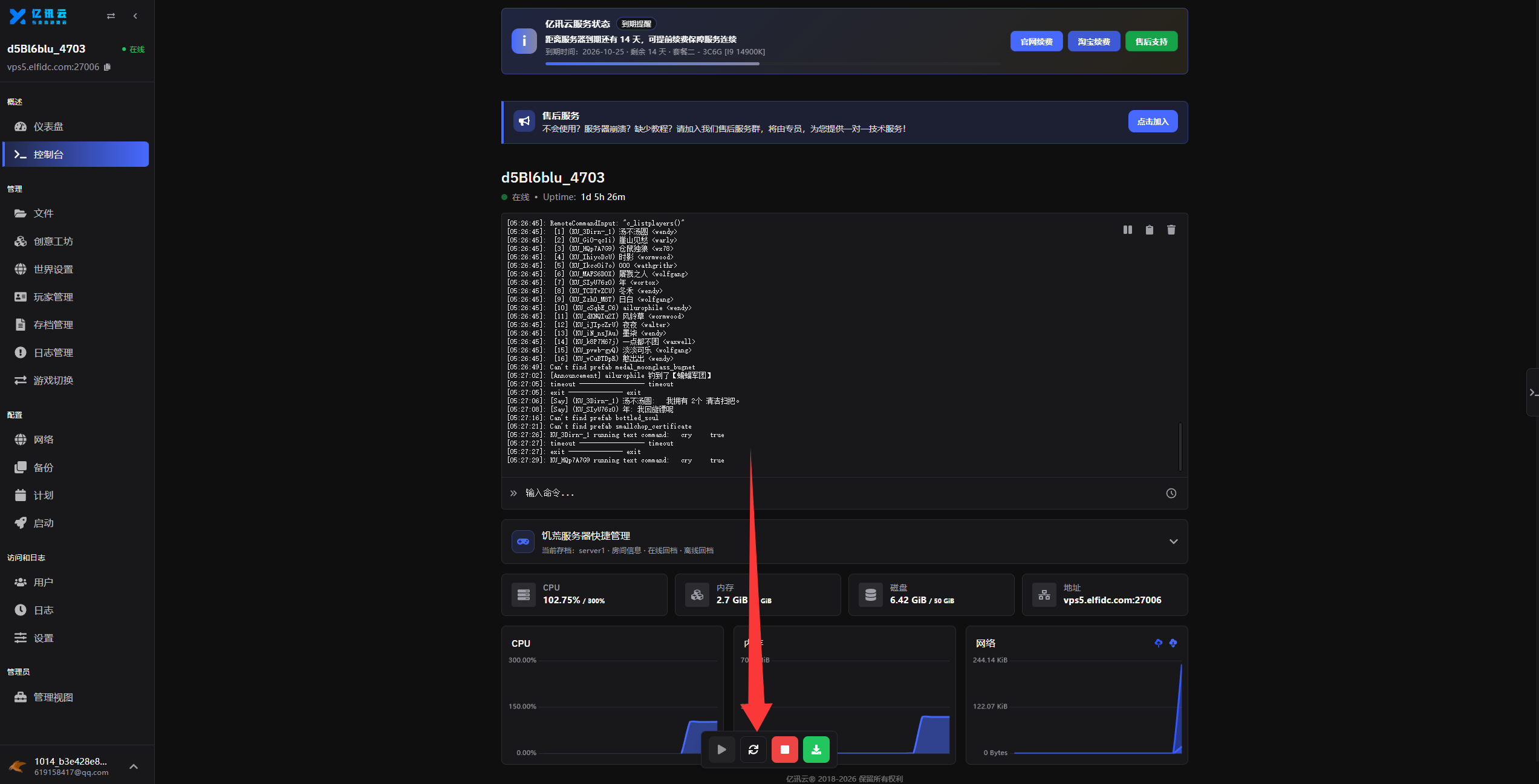1539x784 pixels.
Task: Expand the 饥荒服务器快捷管理 panel
Action: coord(1173,542)
